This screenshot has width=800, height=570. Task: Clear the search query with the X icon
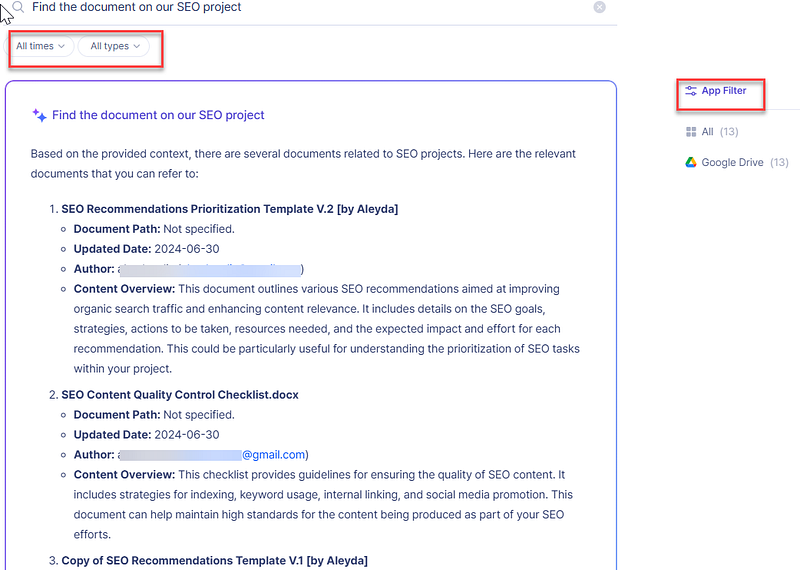tap(599, 7)
